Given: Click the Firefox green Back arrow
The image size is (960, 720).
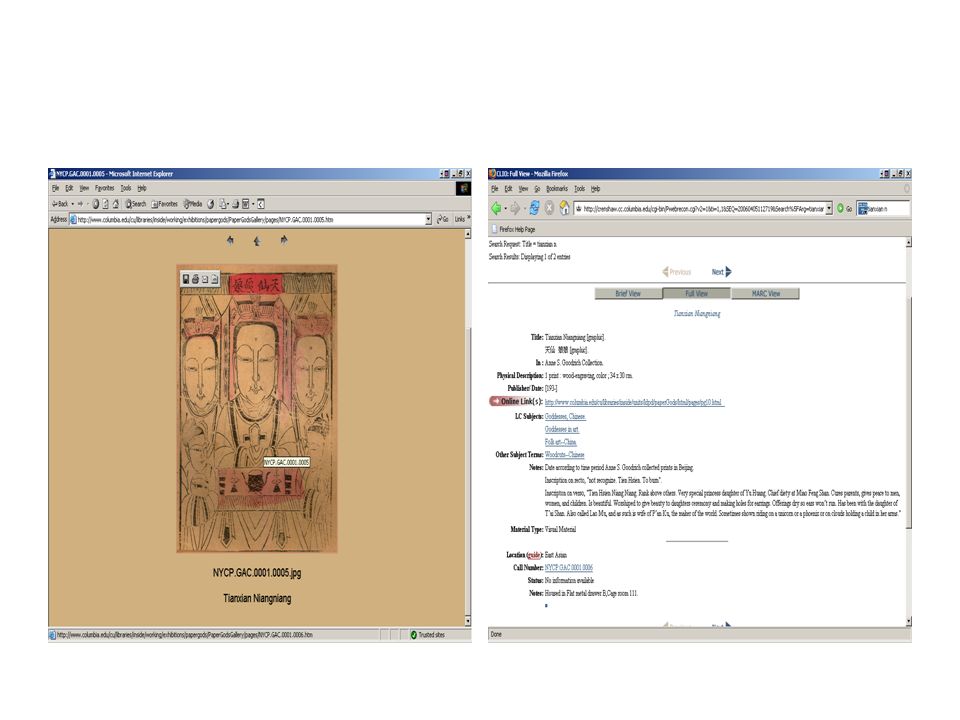Looking at the screenshot, I should (x=497, y=208).
